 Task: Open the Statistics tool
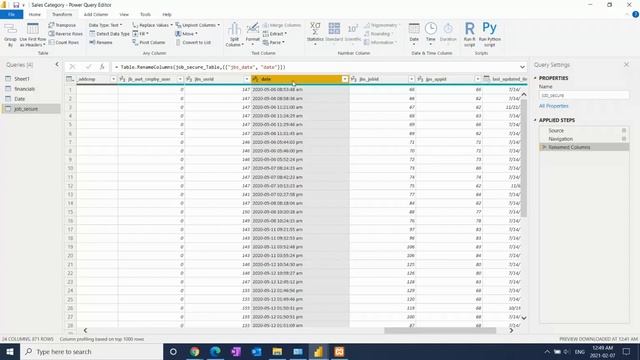[315, 33]
